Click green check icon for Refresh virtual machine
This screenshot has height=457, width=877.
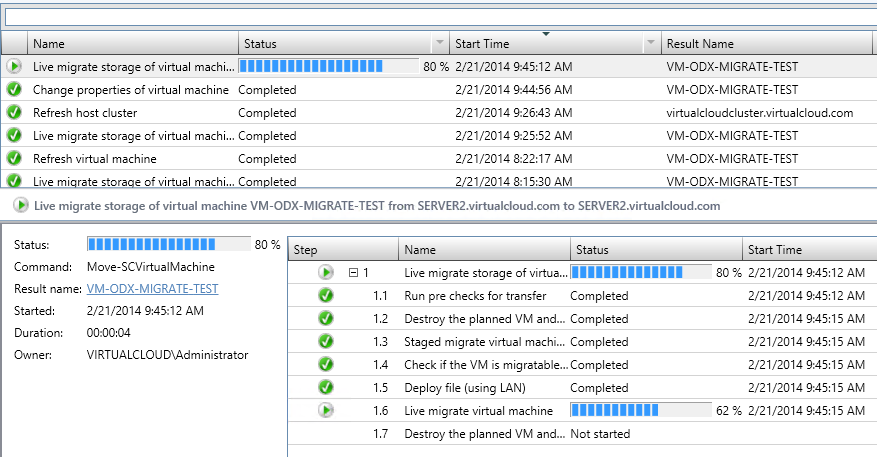click(x=13, y=159)
